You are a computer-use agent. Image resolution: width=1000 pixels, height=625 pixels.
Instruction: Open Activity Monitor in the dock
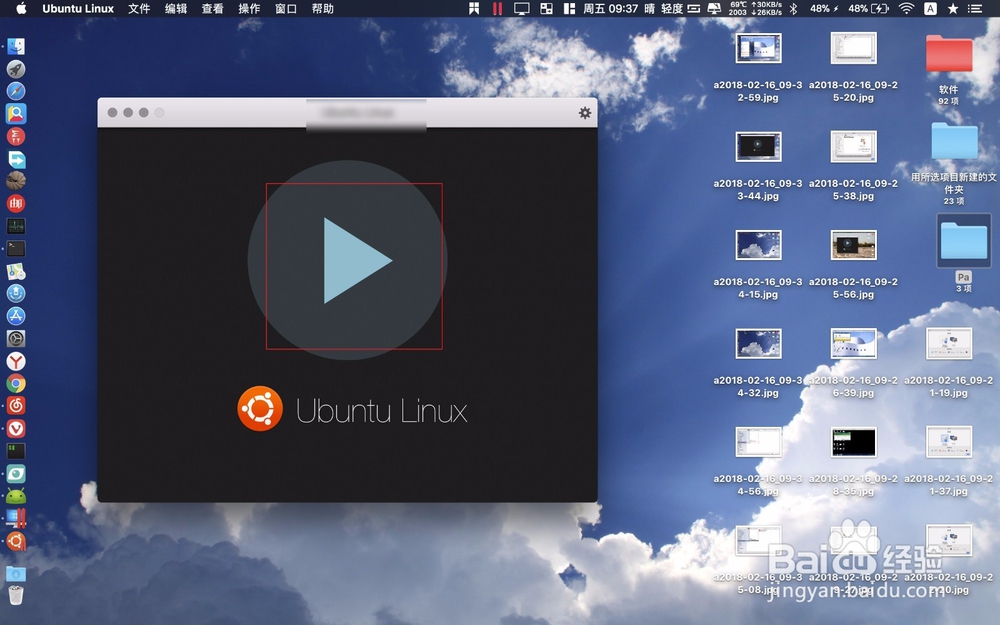16,226
